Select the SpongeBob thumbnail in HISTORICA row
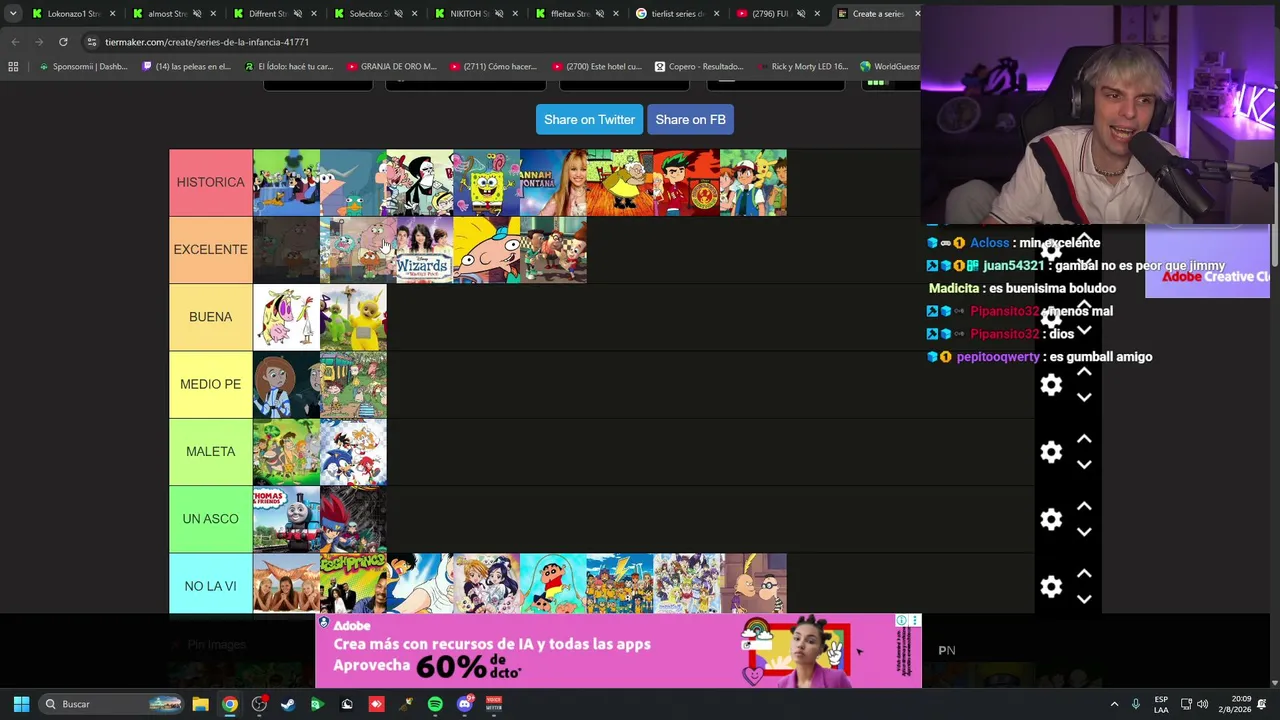The height and width of the screenshot is (720, 1280). click(x=486, y=182)
